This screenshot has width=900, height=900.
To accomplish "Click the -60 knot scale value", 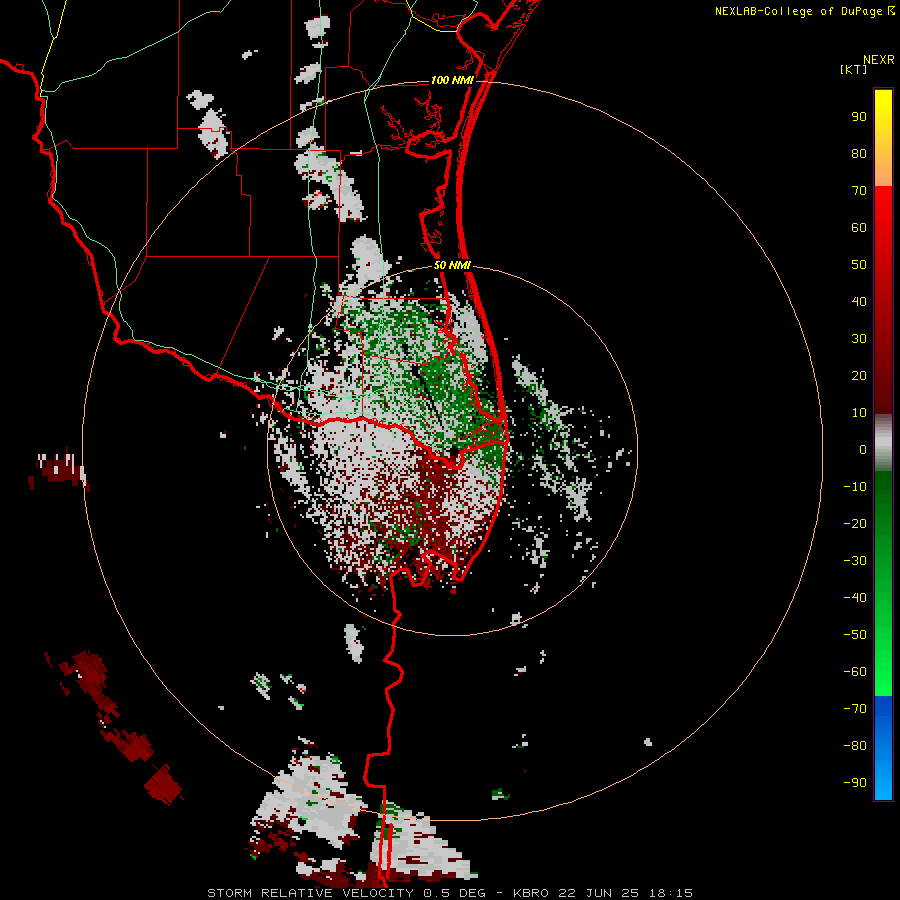I will (x=855, y=672).
